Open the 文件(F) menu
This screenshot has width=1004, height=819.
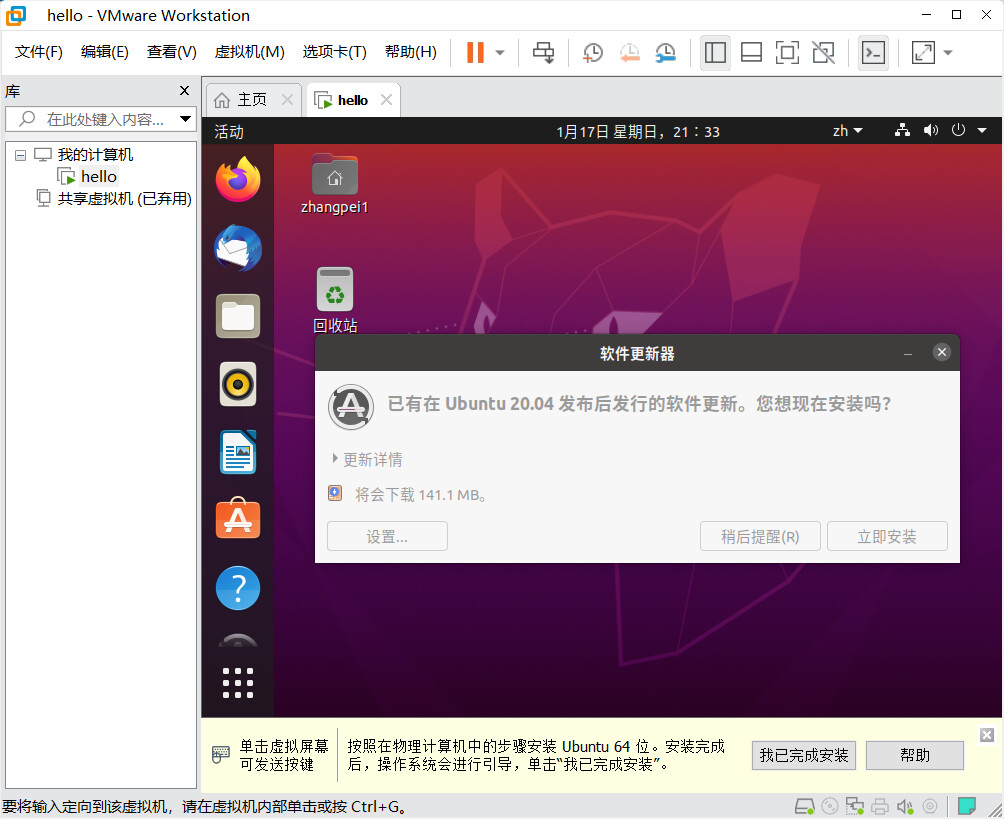(38, 52)
